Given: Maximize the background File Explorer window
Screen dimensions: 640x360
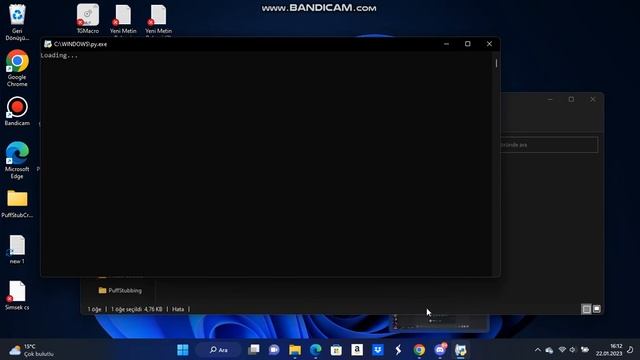Looking at the screenshot, I should tap(571, 99).
